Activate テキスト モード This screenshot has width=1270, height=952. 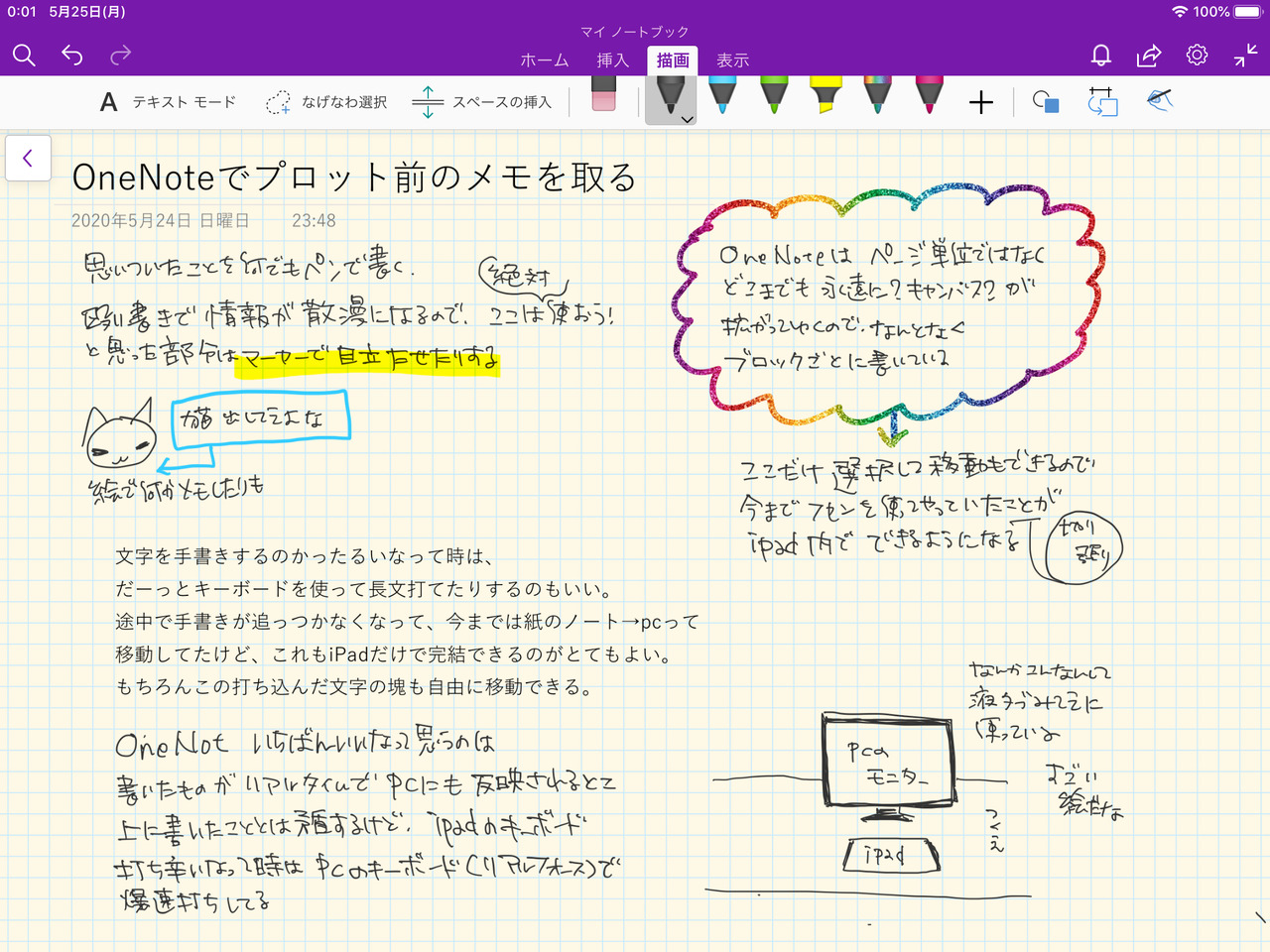coord(169,102)
